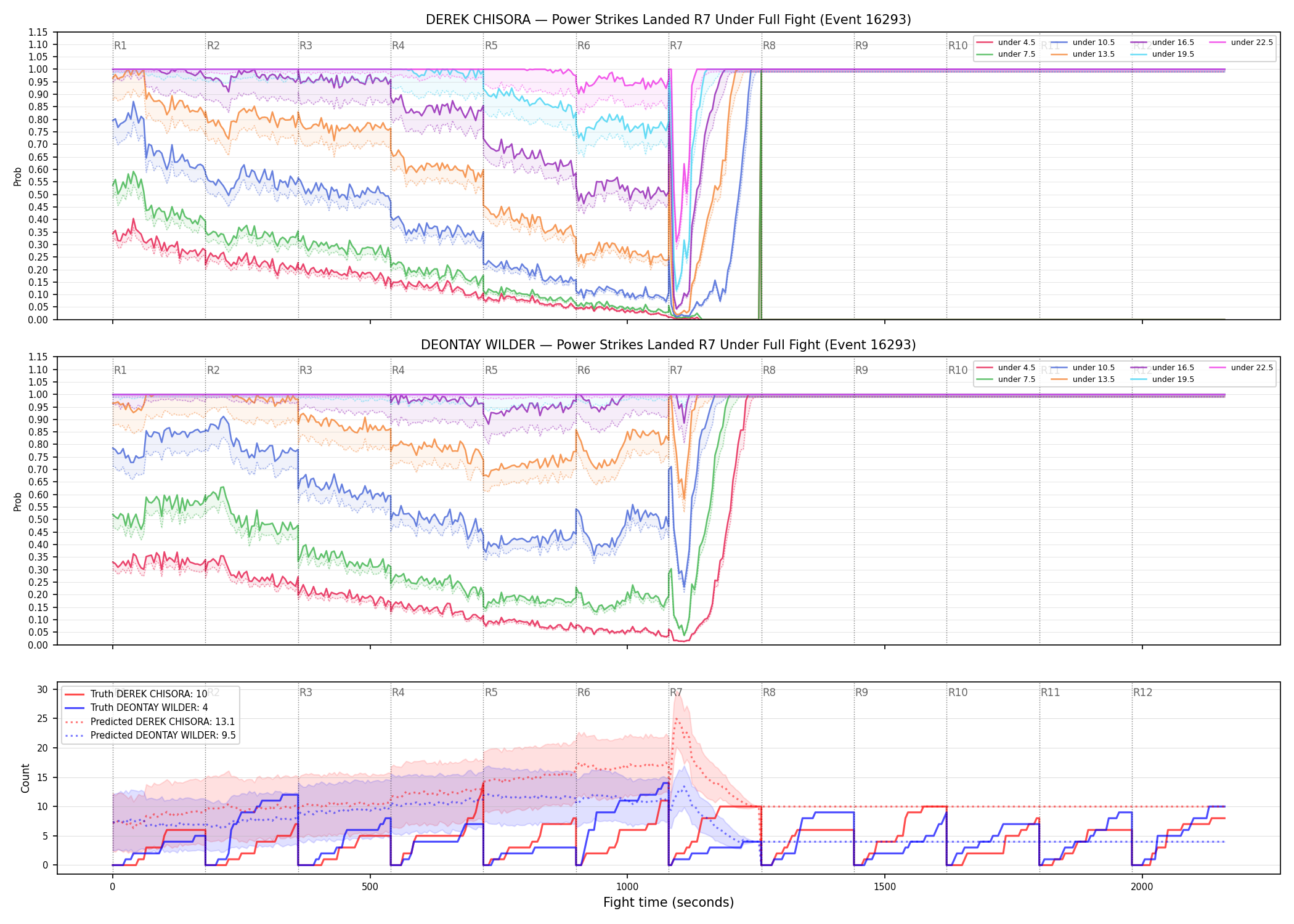Click 'under 10.5' text in the Wilder chart legend
The height and width of the screenshot is (924, 1294).
tap(1093, 368)
